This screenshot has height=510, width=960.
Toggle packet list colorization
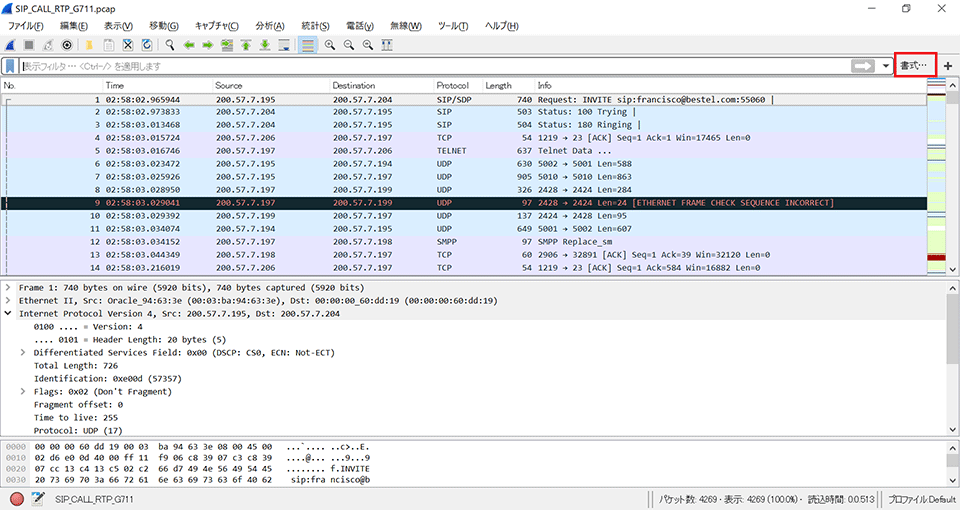307,45
